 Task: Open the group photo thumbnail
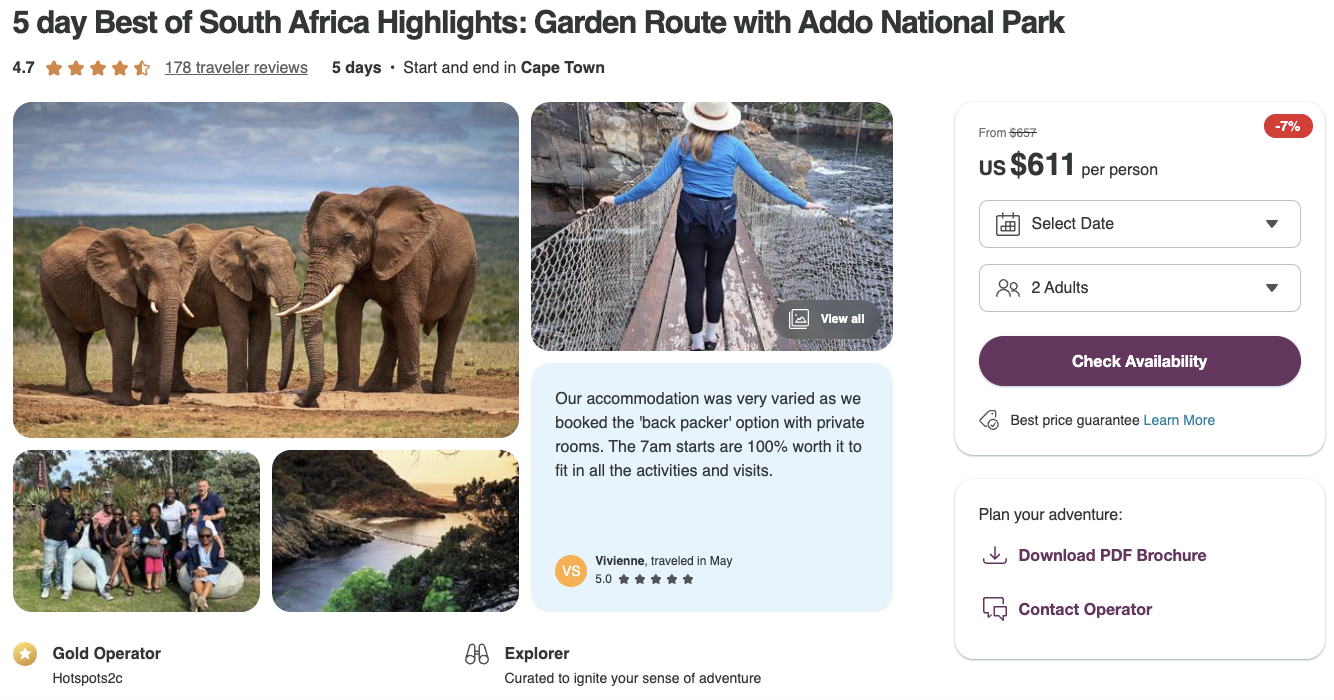tap(136, 531)
